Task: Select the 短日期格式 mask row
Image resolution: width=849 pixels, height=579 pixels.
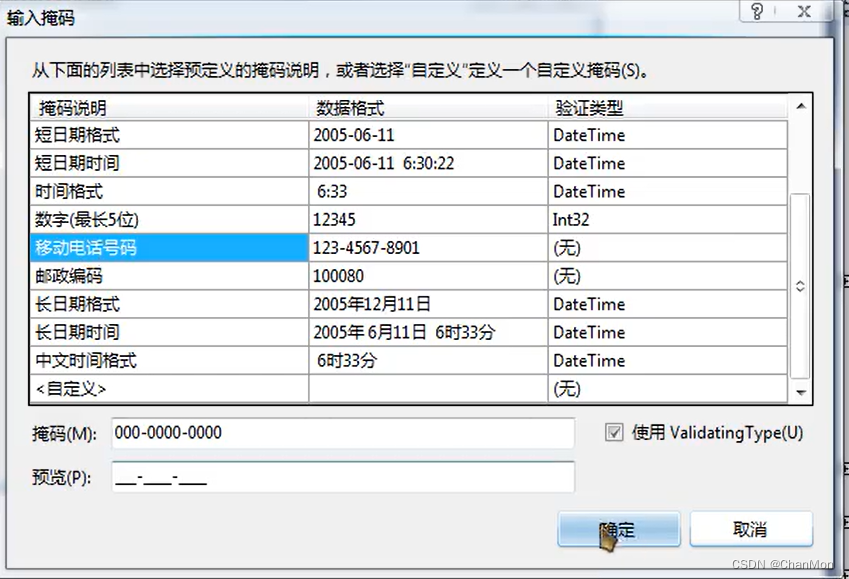Action: coord(150,135)
